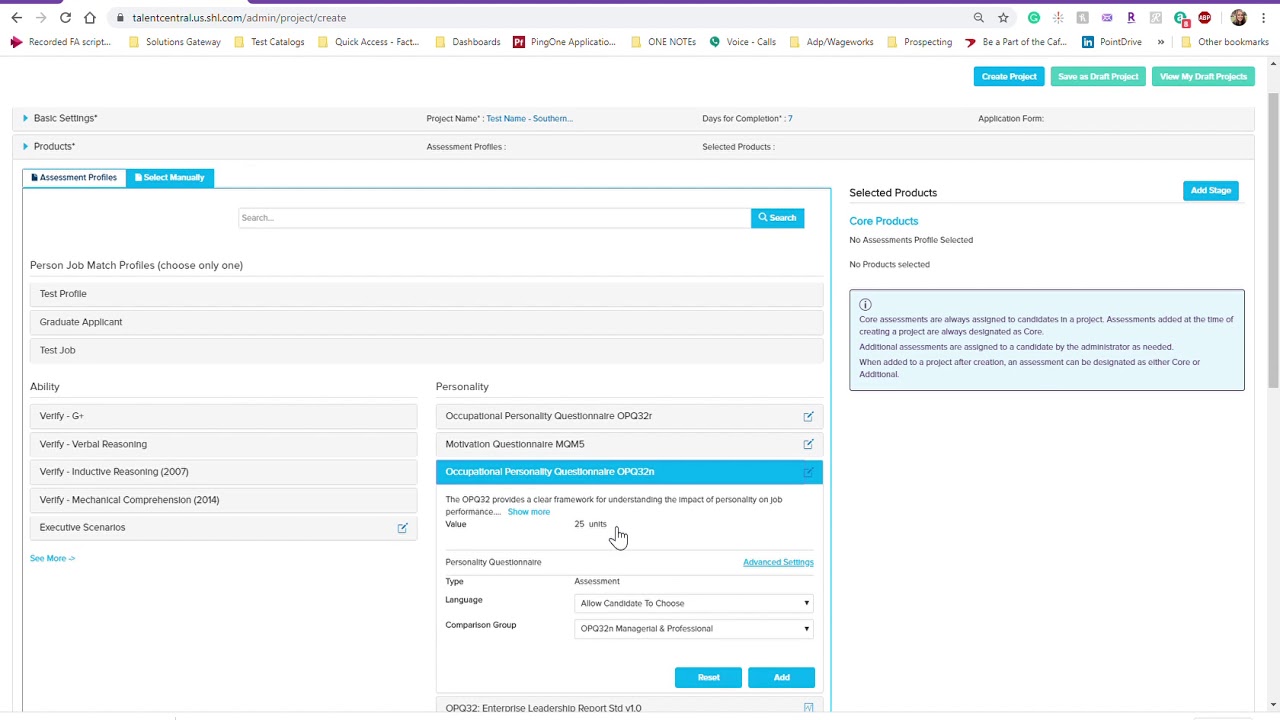Open edit icon for OPQ32r questionnaire
The height and width of the screenshot is (720, 1280).
(x=808, y=416)
